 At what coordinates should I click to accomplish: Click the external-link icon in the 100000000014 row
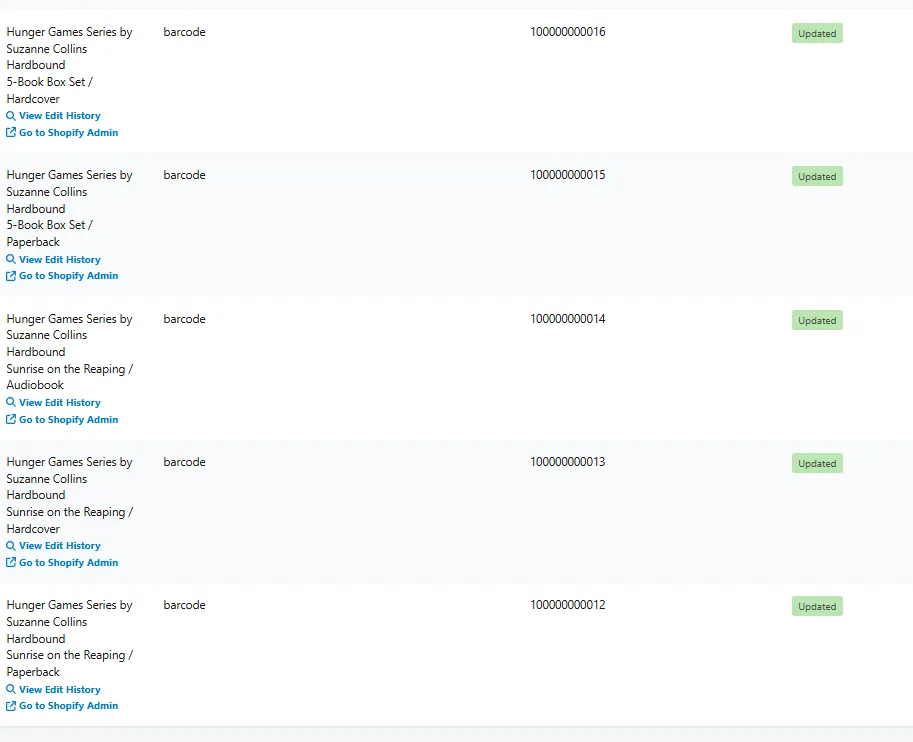(10, 419)
